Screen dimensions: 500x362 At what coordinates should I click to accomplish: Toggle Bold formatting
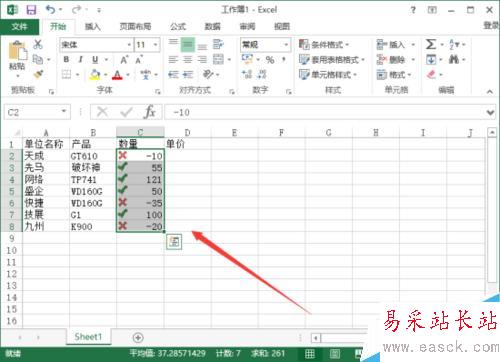click(66, 59)
